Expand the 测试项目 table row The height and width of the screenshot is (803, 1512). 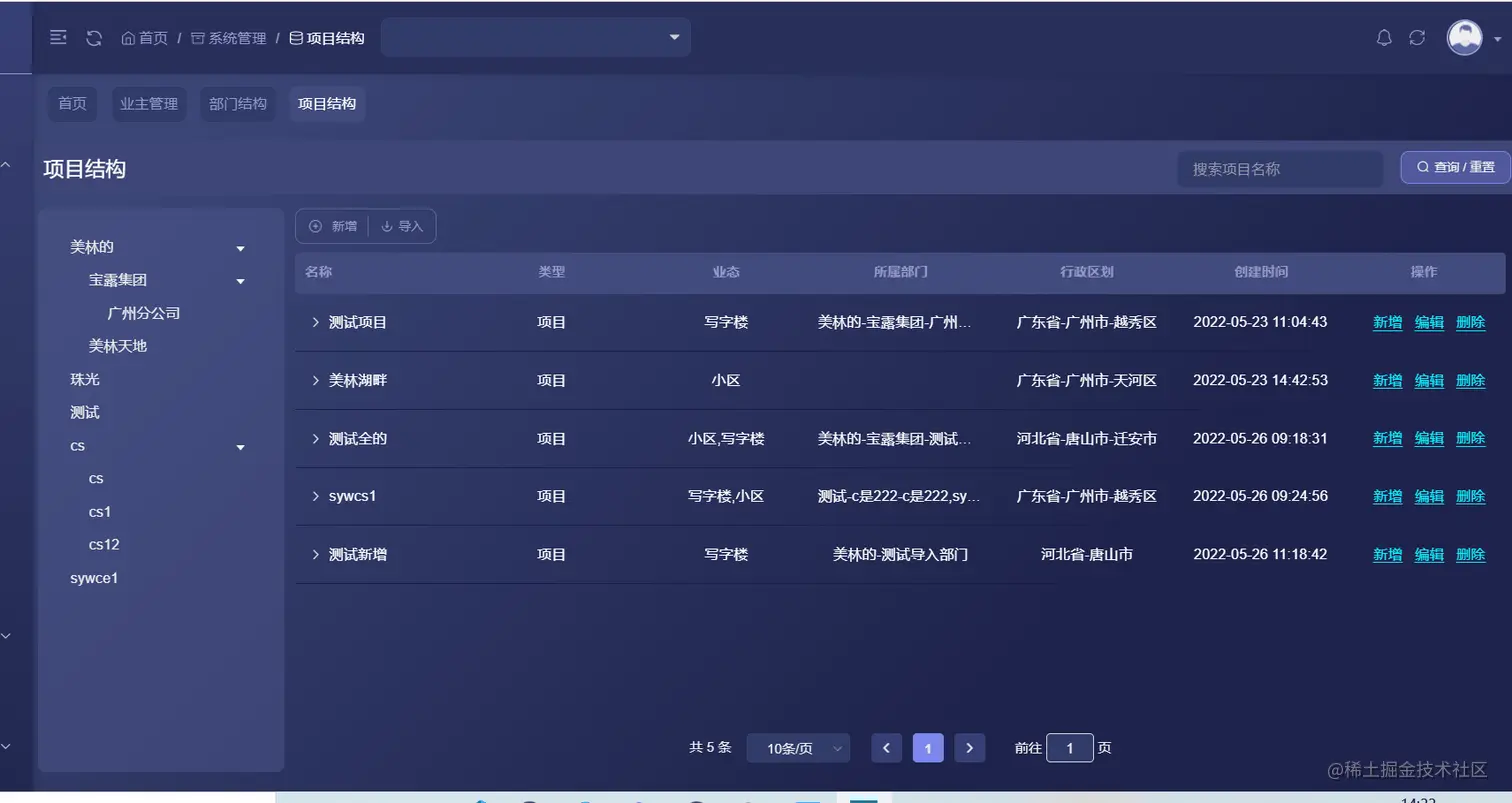click(x=317, y=322)
